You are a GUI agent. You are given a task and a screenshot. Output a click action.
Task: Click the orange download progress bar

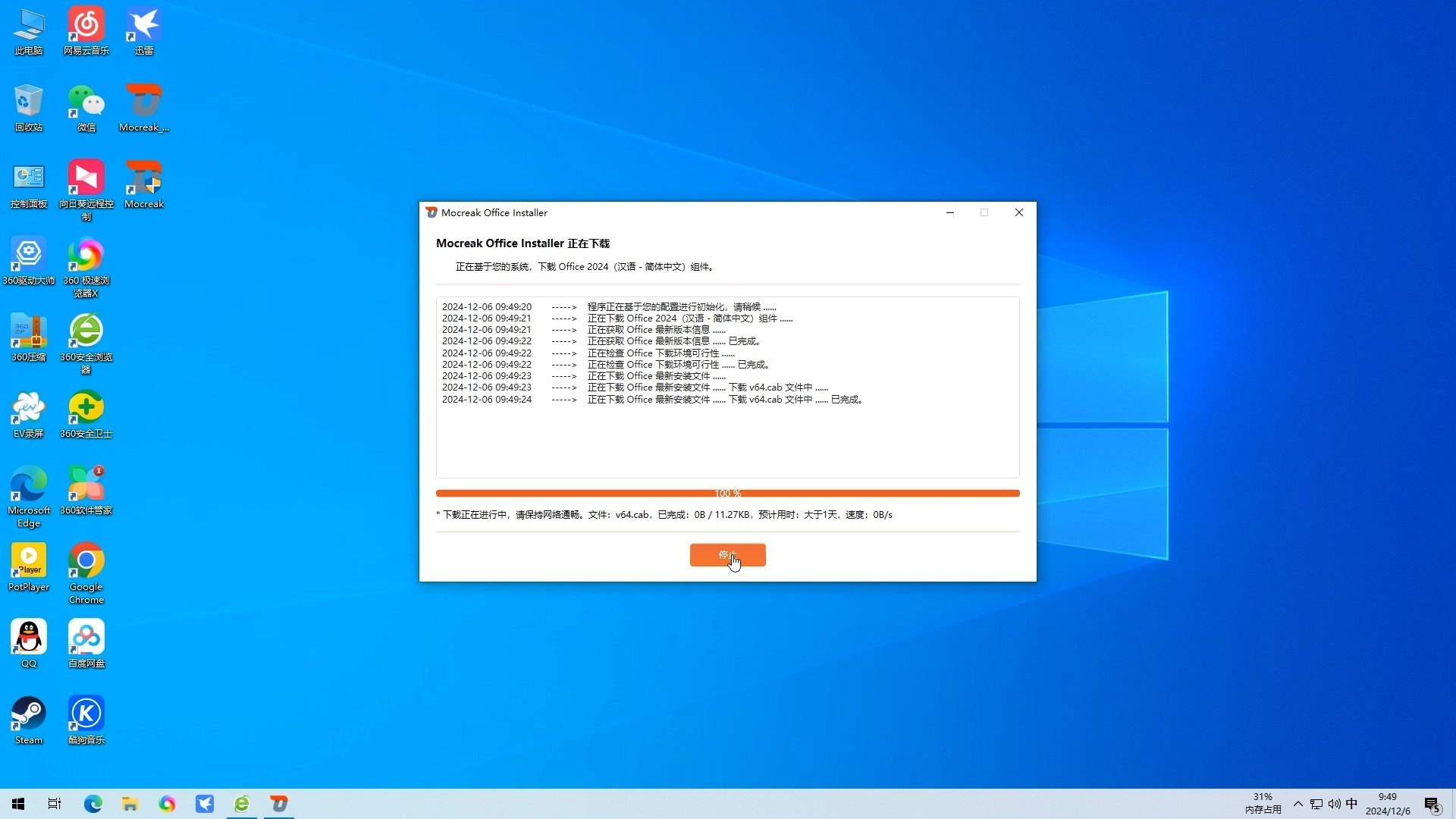tap(727, 494)
